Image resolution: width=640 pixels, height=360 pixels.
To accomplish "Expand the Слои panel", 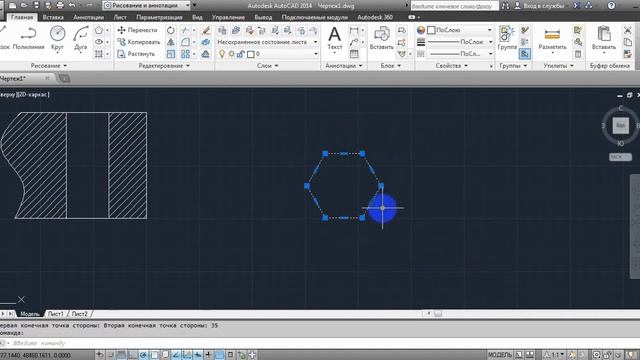I will pyautogui.click(x=267, y=66).
